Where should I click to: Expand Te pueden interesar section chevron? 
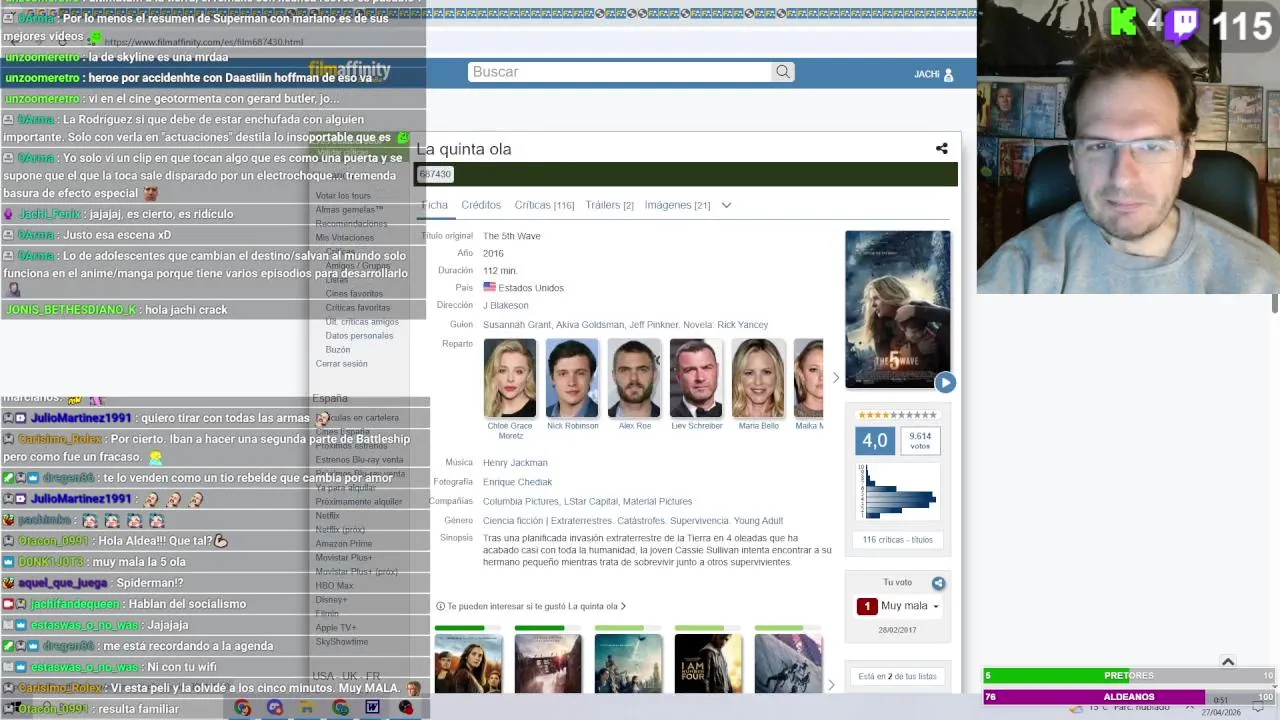pyautogui.click(x=623, y=606)
